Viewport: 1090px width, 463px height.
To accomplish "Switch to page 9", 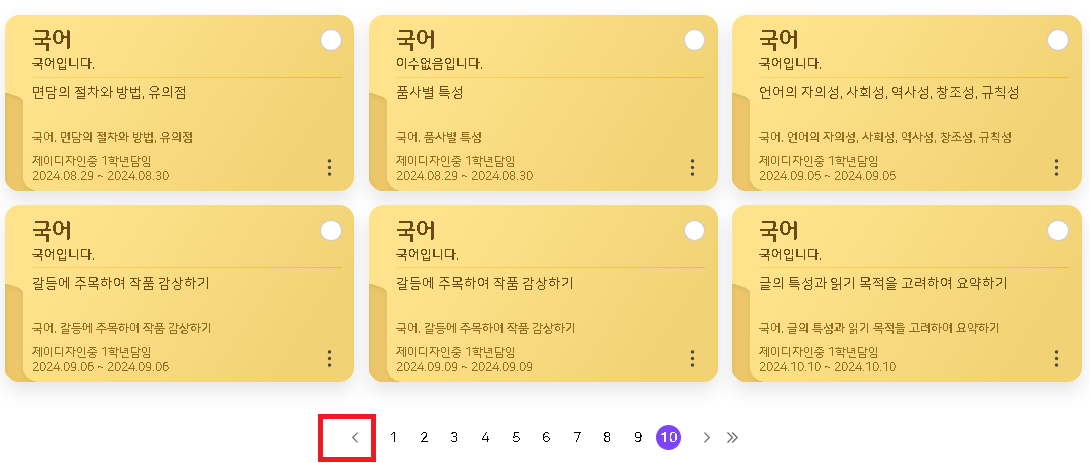I will click(638, 438).
